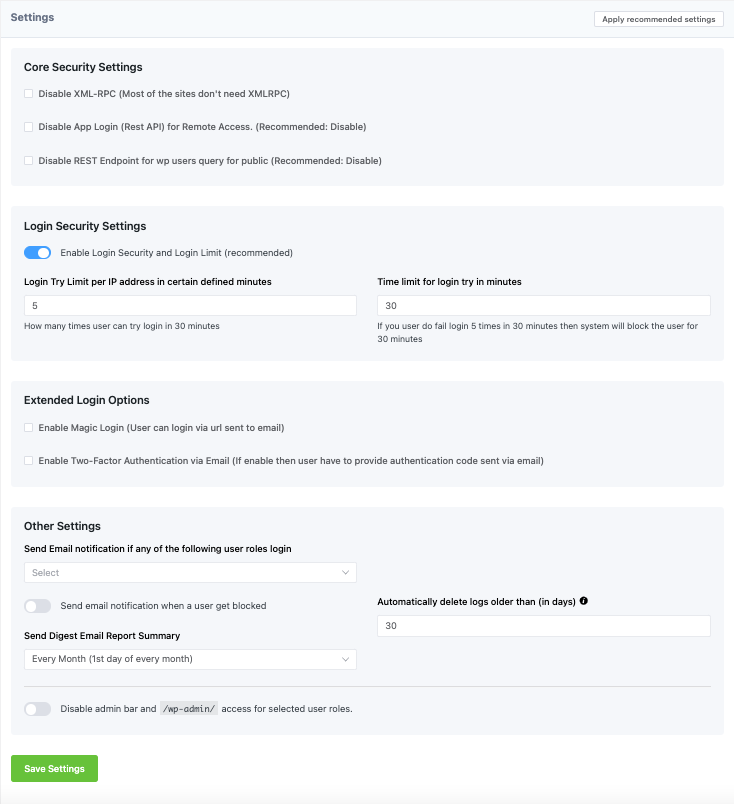Click the Save Settings button
Image resolution: width=734 pixels, height=804 pixels.
[54, 768]
